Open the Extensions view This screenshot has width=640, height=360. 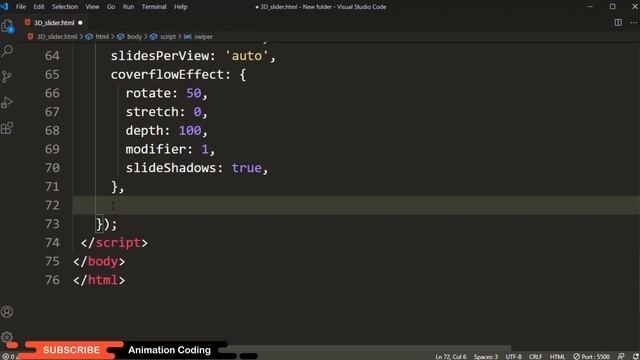pyautogui.click(x=7, y=128)
